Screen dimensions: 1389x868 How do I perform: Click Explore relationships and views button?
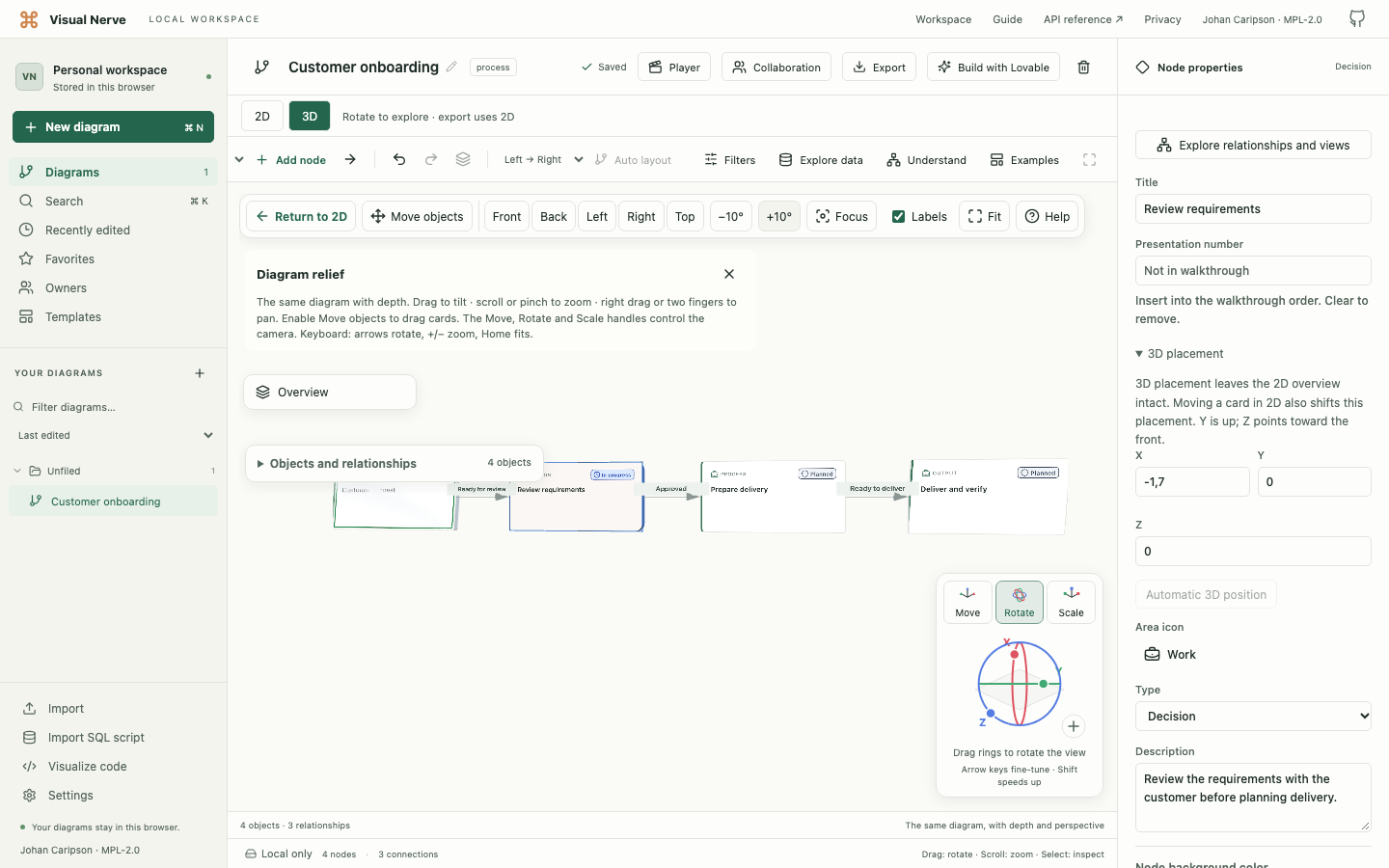1253,146
